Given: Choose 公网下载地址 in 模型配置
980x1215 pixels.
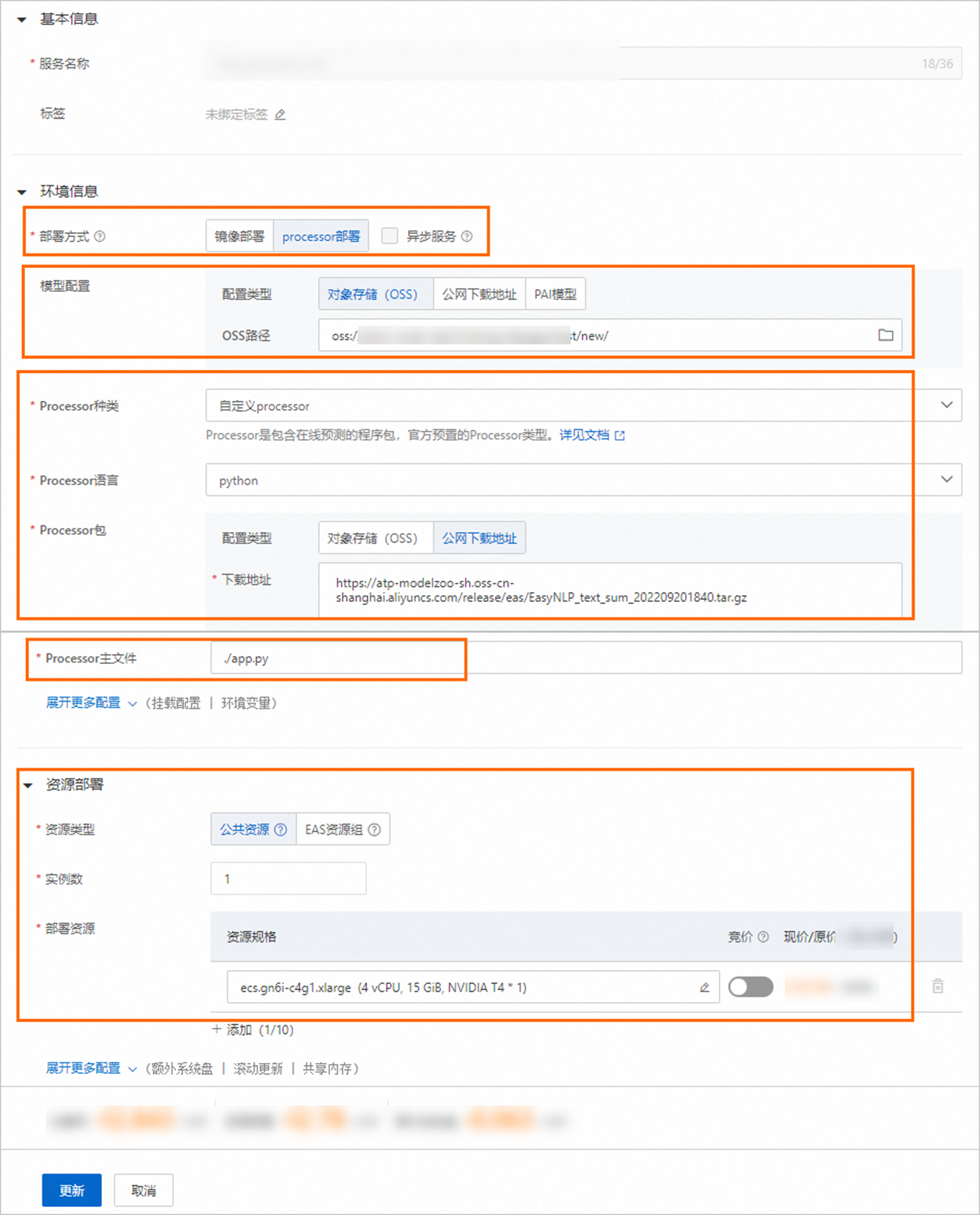Looking at the screenshot, I should 479,294.
